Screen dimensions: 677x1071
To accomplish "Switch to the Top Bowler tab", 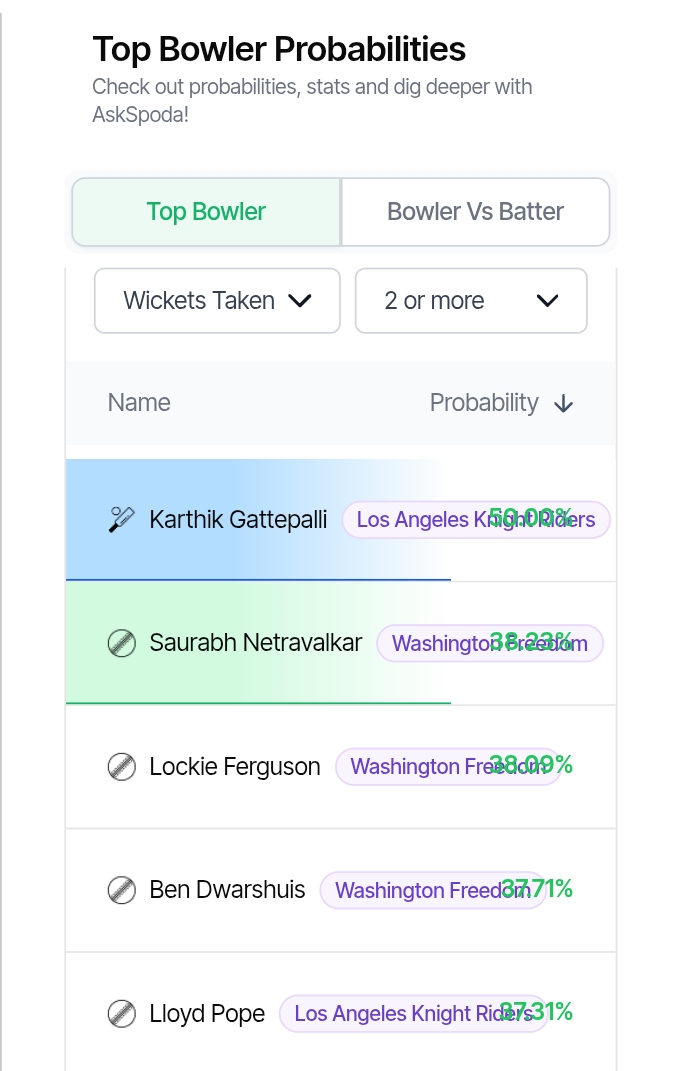I will click(x=206, y=212).
